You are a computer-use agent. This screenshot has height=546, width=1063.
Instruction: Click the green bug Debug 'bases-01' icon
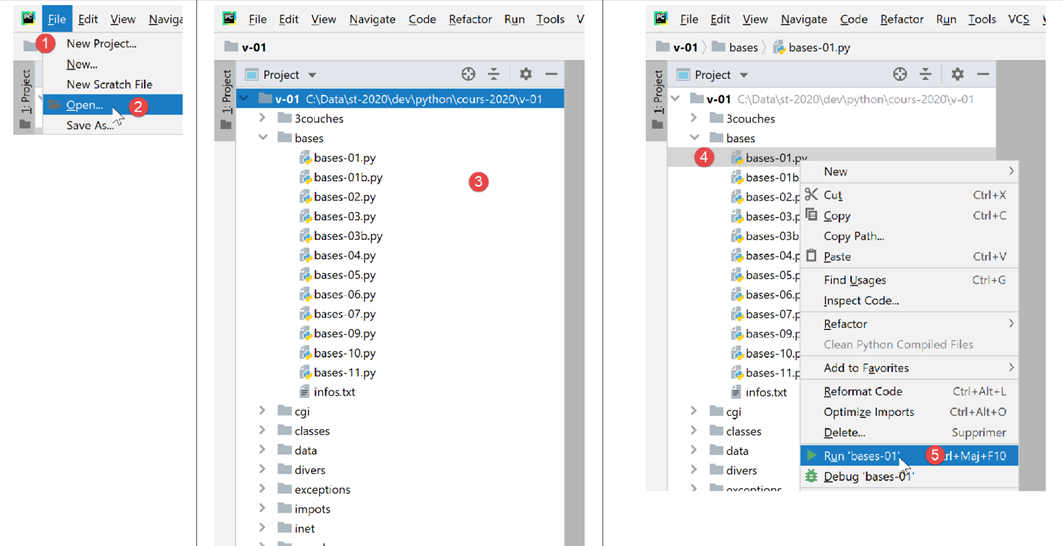click(x=811, y=477)
